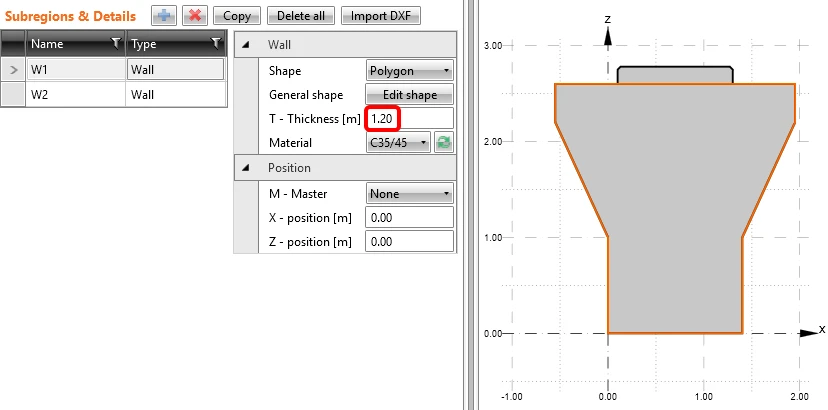Click the Copy button

point(237,16)
